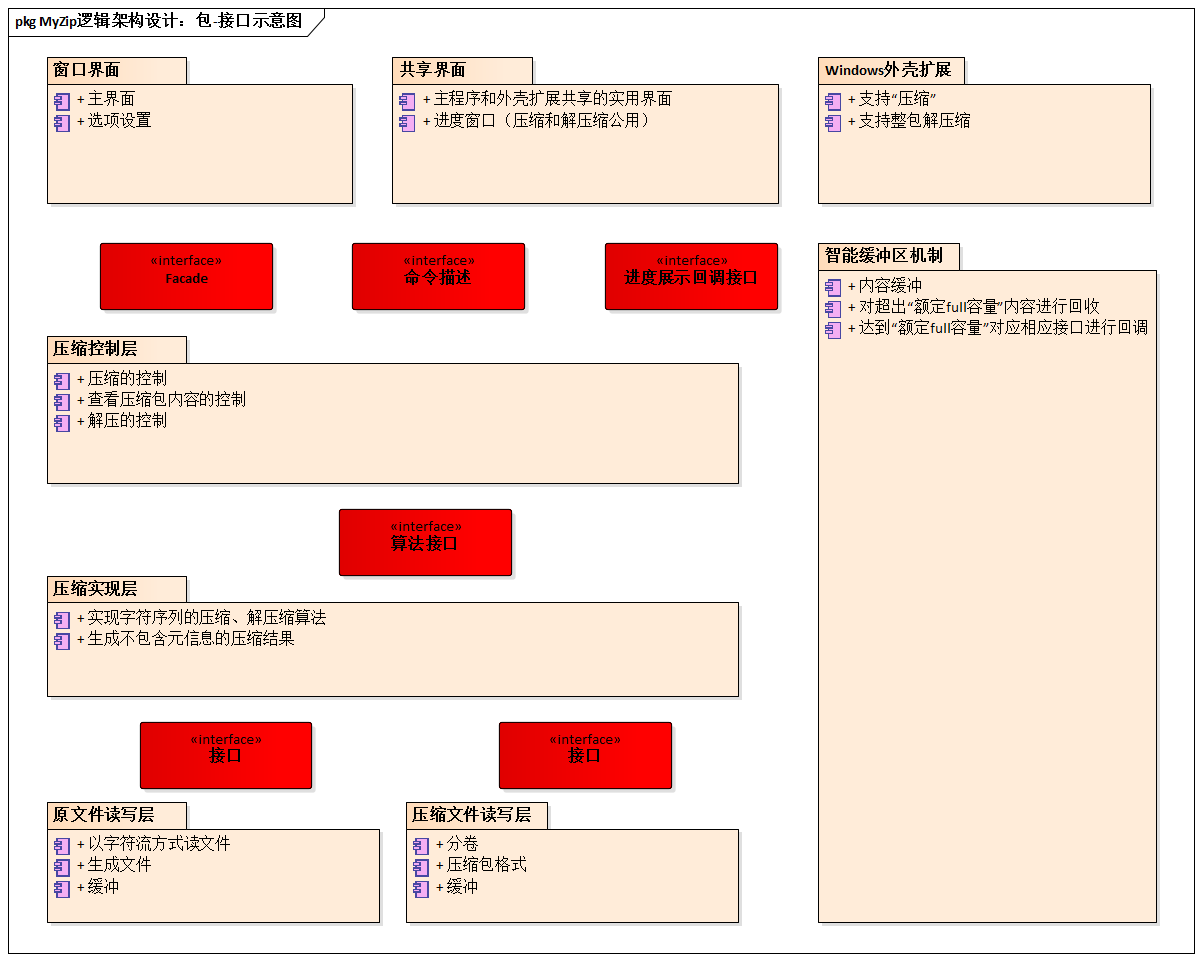
Task: Select the 压缩文件读写层 package name tab
Action: tap(477, 815)
